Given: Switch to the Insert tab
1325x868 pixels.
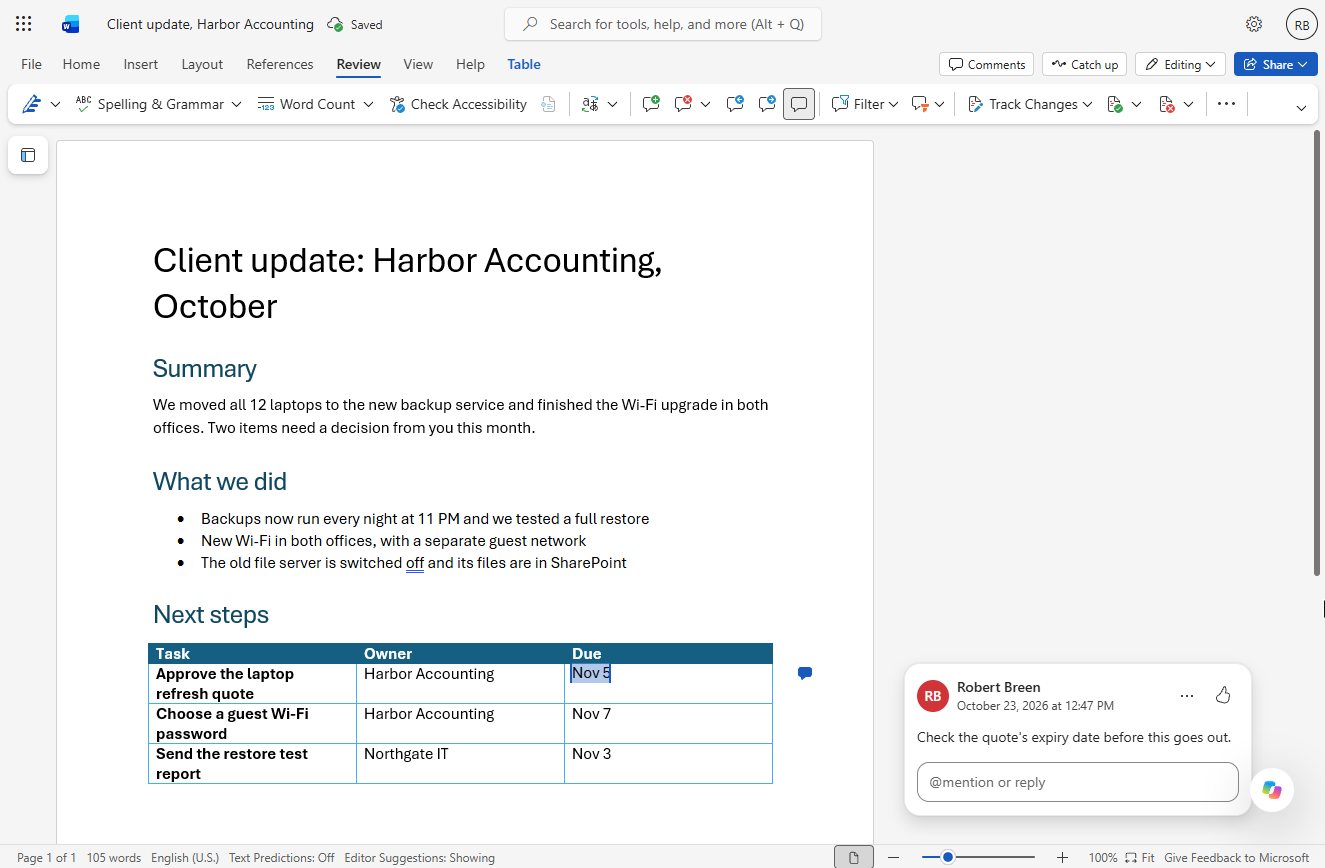Looking at the screenshot, I should click(x=141, y=64).
